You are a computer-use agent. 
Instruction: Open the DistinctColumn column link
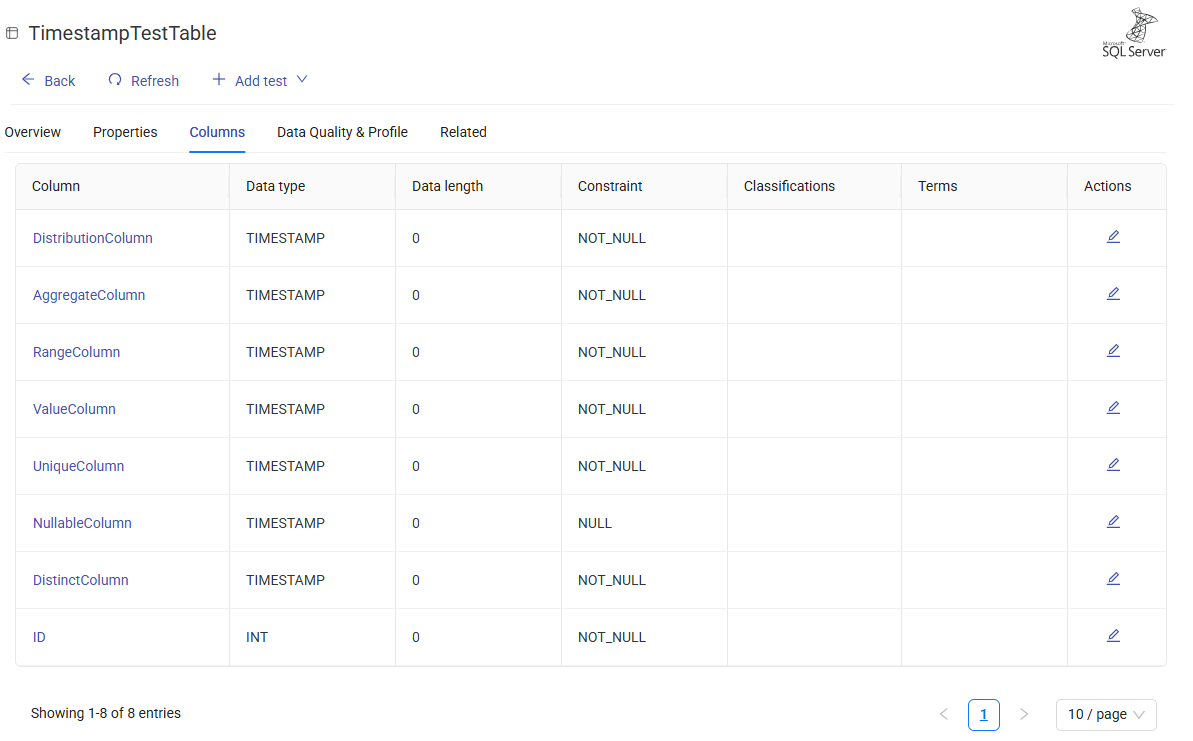click(x=80, y=580)
